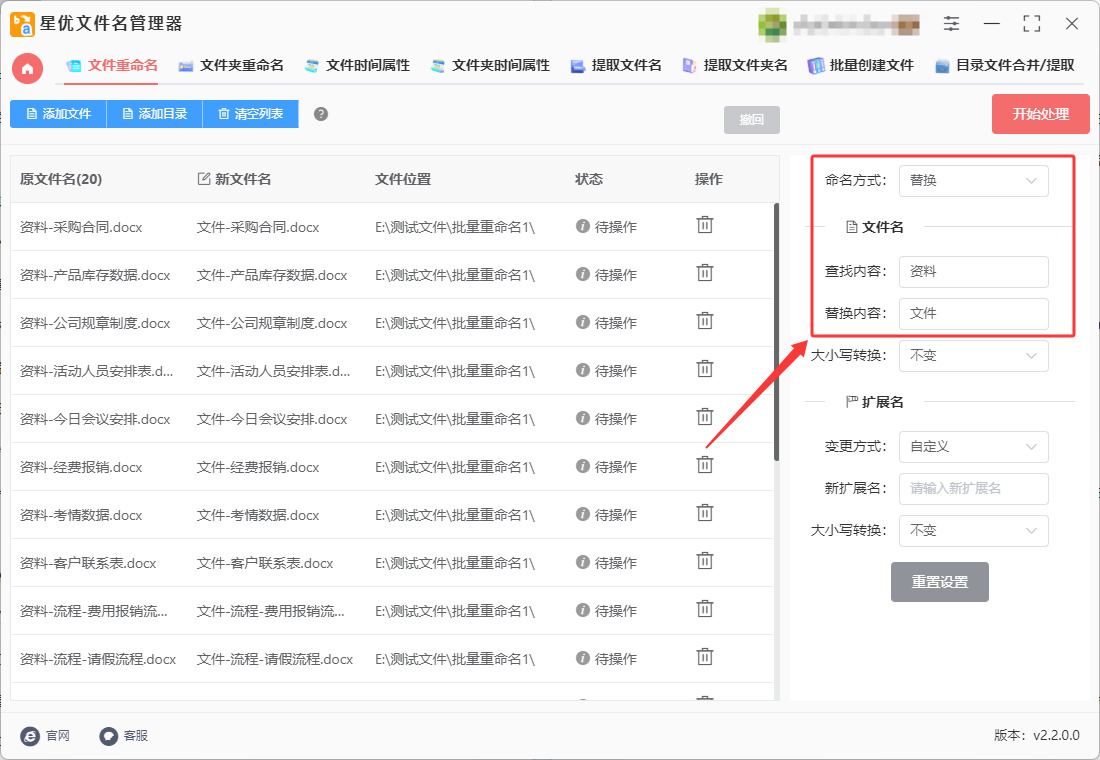
Task: Select new name 文件-流程-请假流程.docx
Action: pos(274,660)
